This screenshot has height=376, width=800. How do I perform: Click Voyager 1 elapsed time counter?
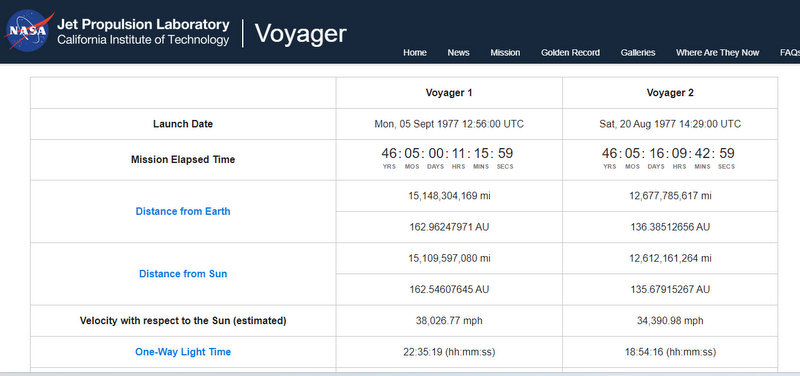coord(447,158)
